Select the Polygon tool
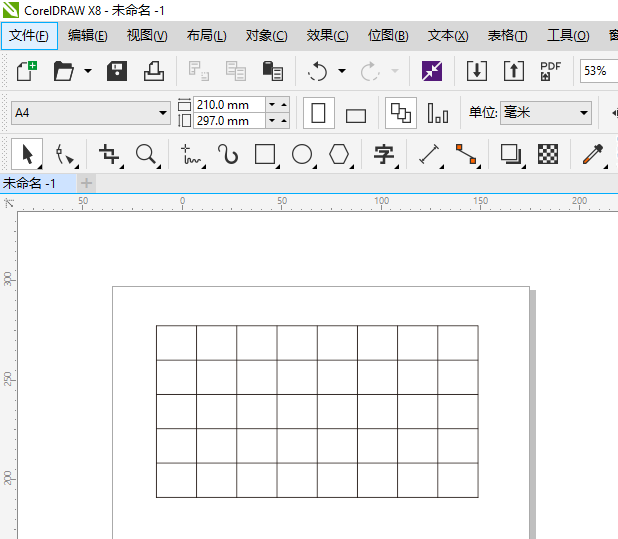The image size is (618, 539). point(340,154)
